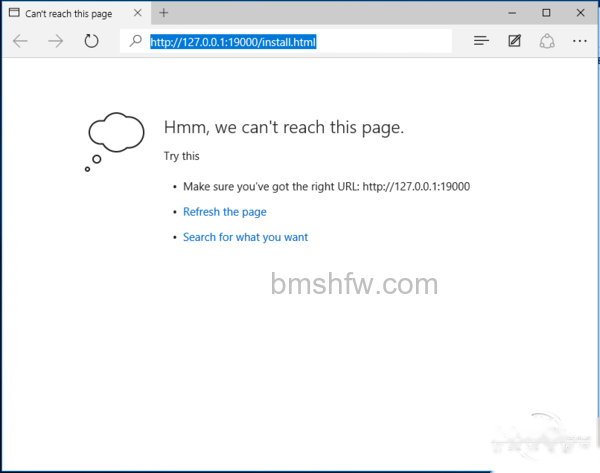Click the magnifier icon in address bar

coord(135,41)
